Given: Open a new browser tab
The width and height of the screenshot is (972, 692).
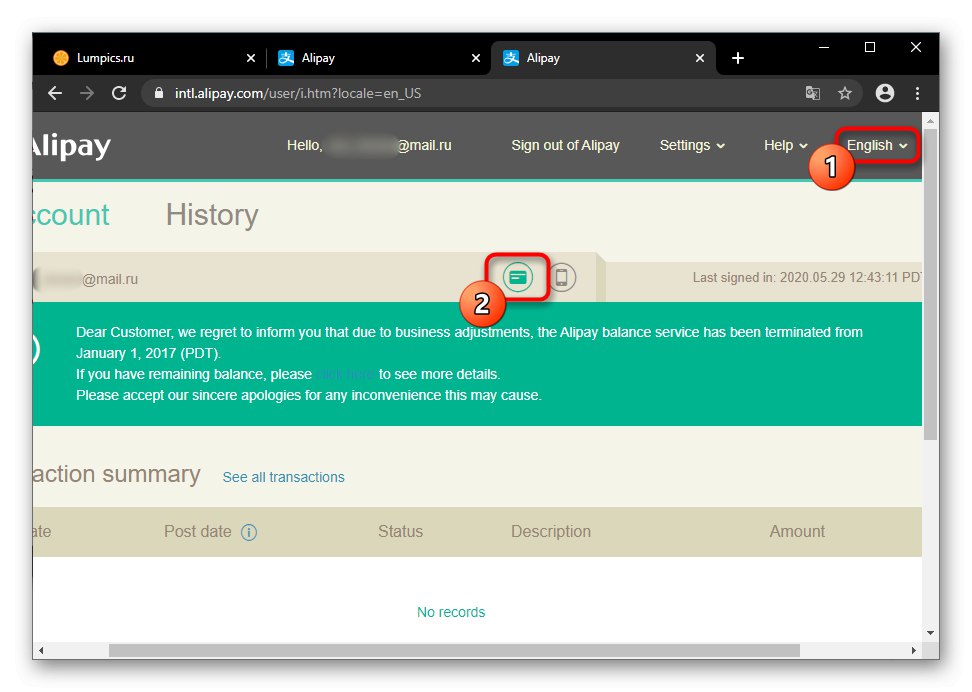Looking at the screenshot, I should pos(738,58).
